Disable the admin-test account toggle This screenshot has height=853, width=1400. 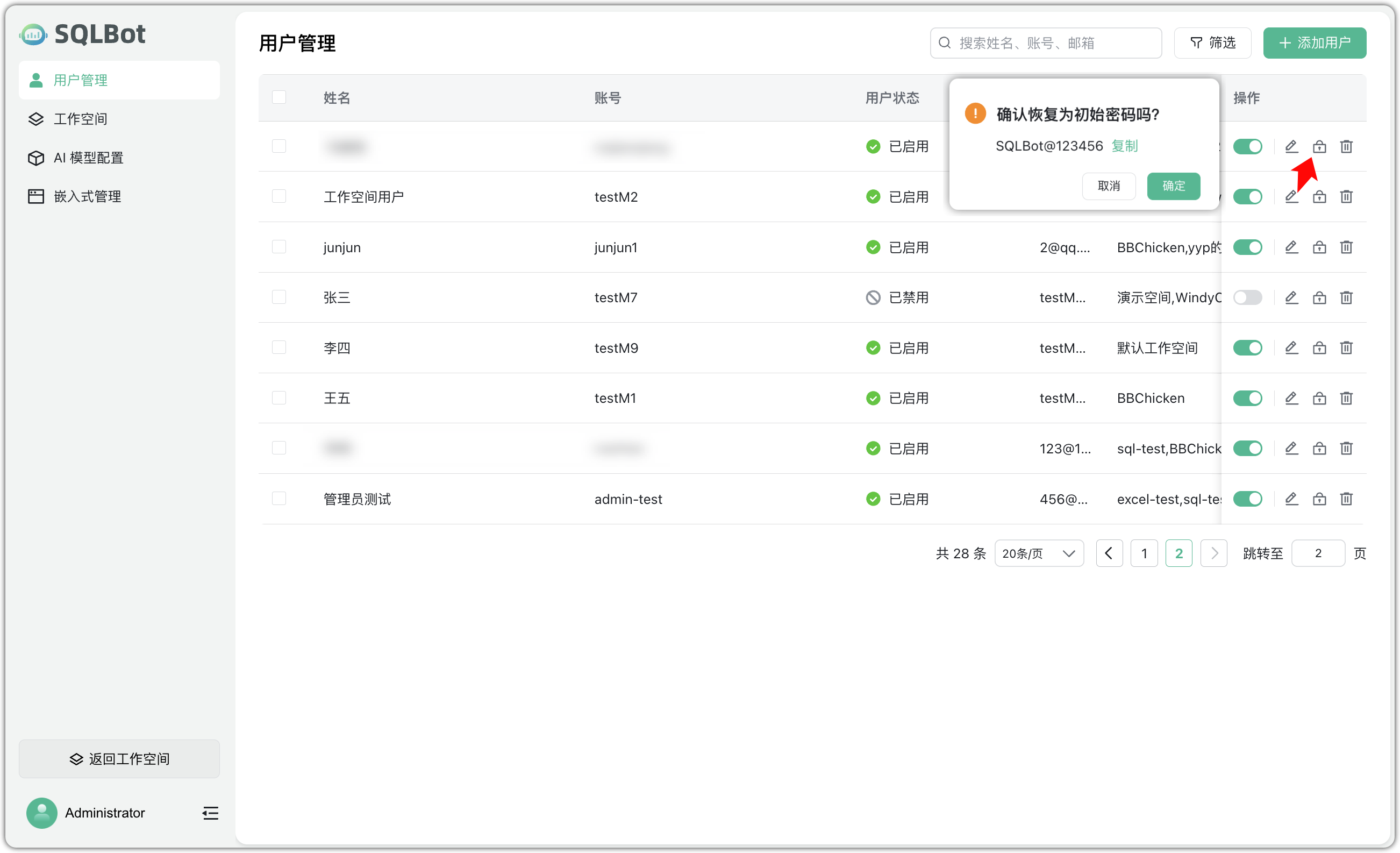[1248, 499]
